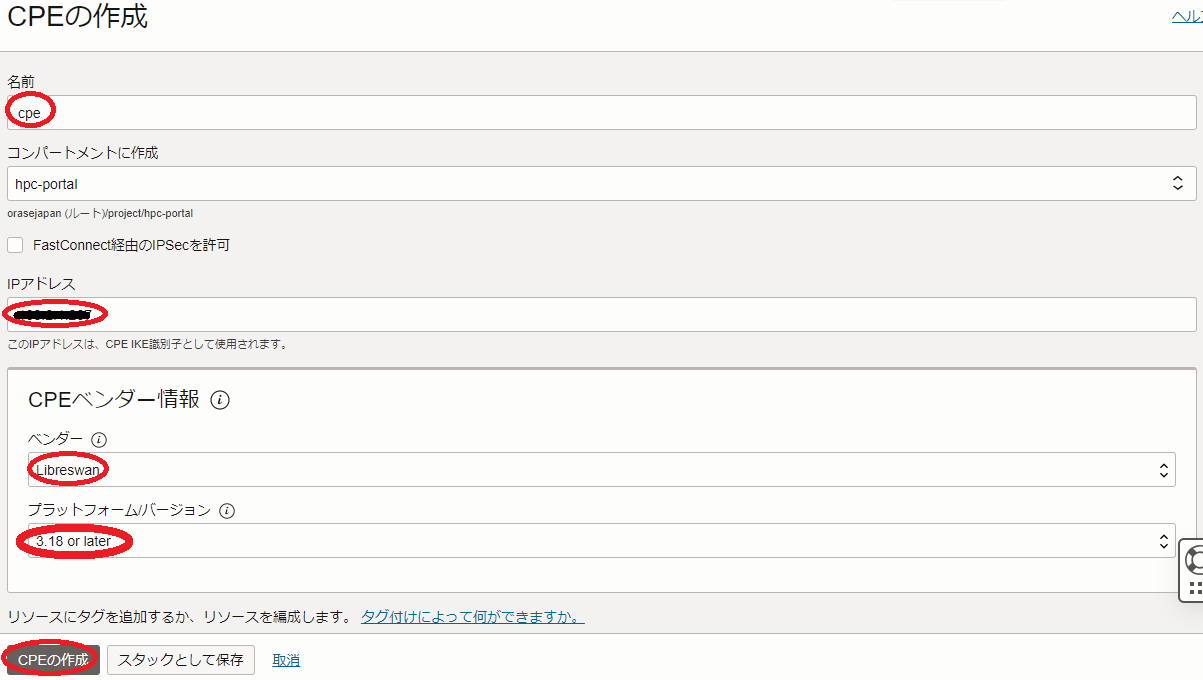Open the lifebuoy support icon at right edge

pyautogui.click(x=1194, y=560)
